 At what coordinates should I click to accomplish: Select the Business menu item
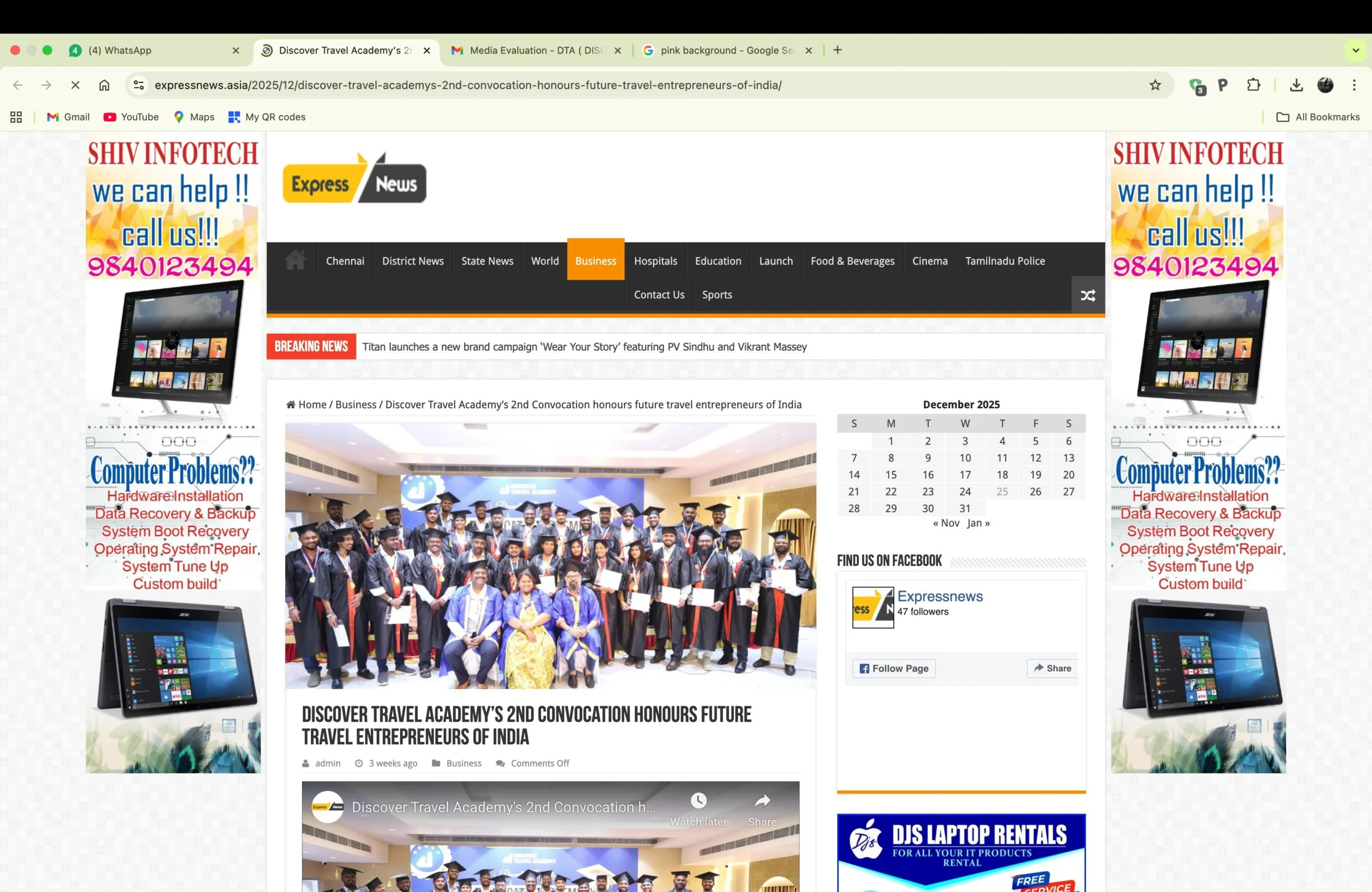595,260
